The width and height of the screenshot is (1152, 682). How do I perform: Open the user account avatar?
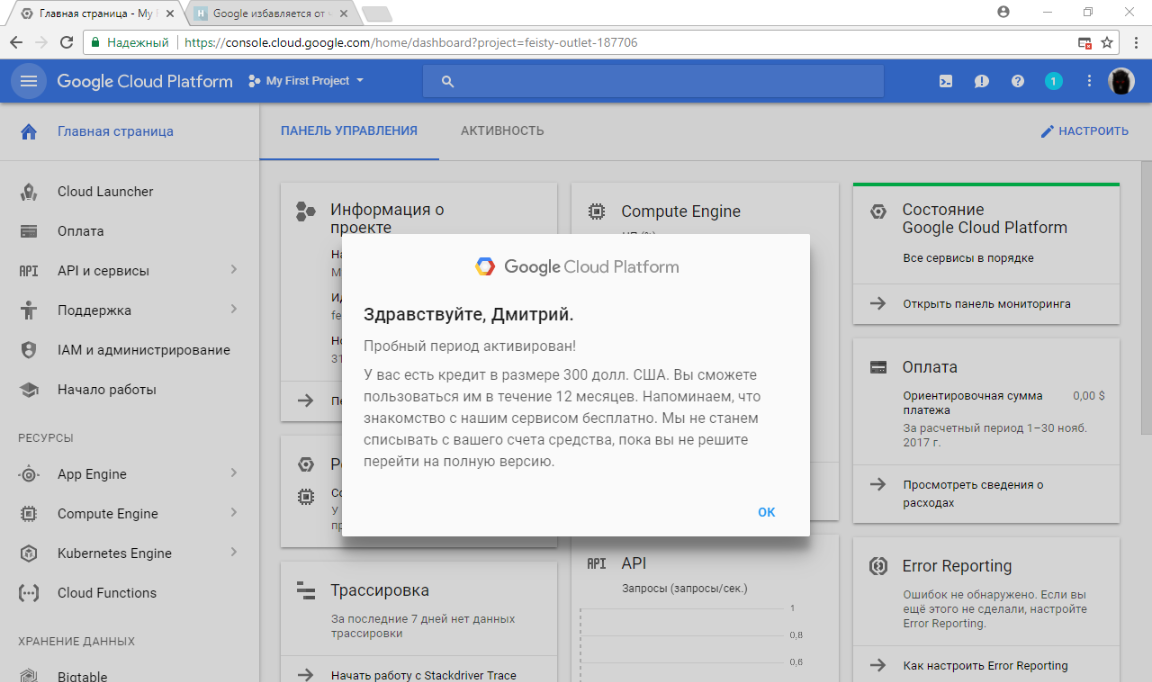pos(1121,81)
